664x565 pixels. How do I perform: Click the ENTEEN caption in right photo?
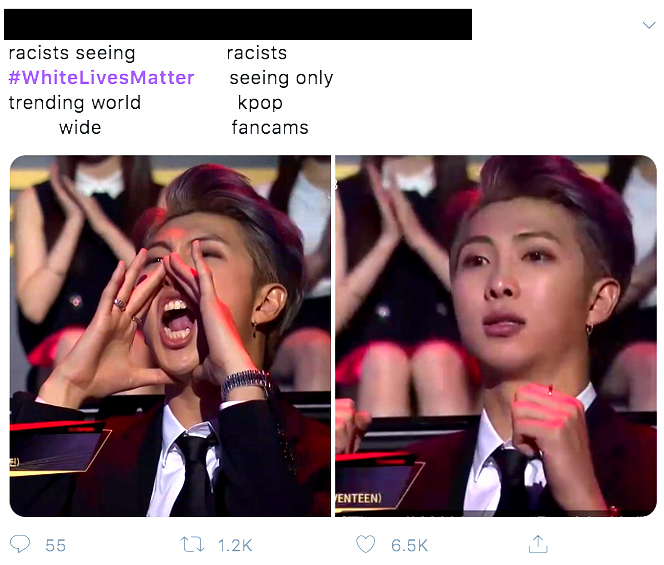pyautogui.click(x=359, y=498)
